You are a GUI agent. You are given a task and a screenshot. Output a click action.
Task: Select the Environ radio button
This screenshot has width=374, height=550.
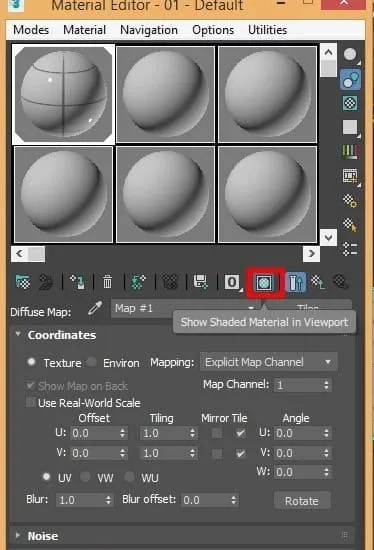pyautogui.click(x=92, y=362)
